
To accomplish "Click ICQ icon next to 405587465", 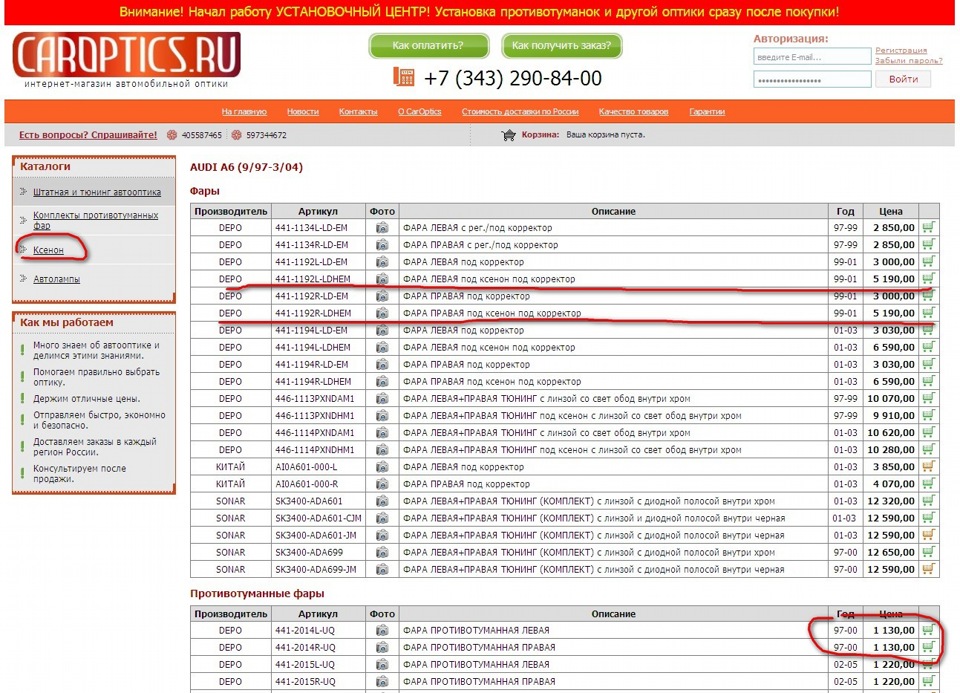I will tap(172, 135).
